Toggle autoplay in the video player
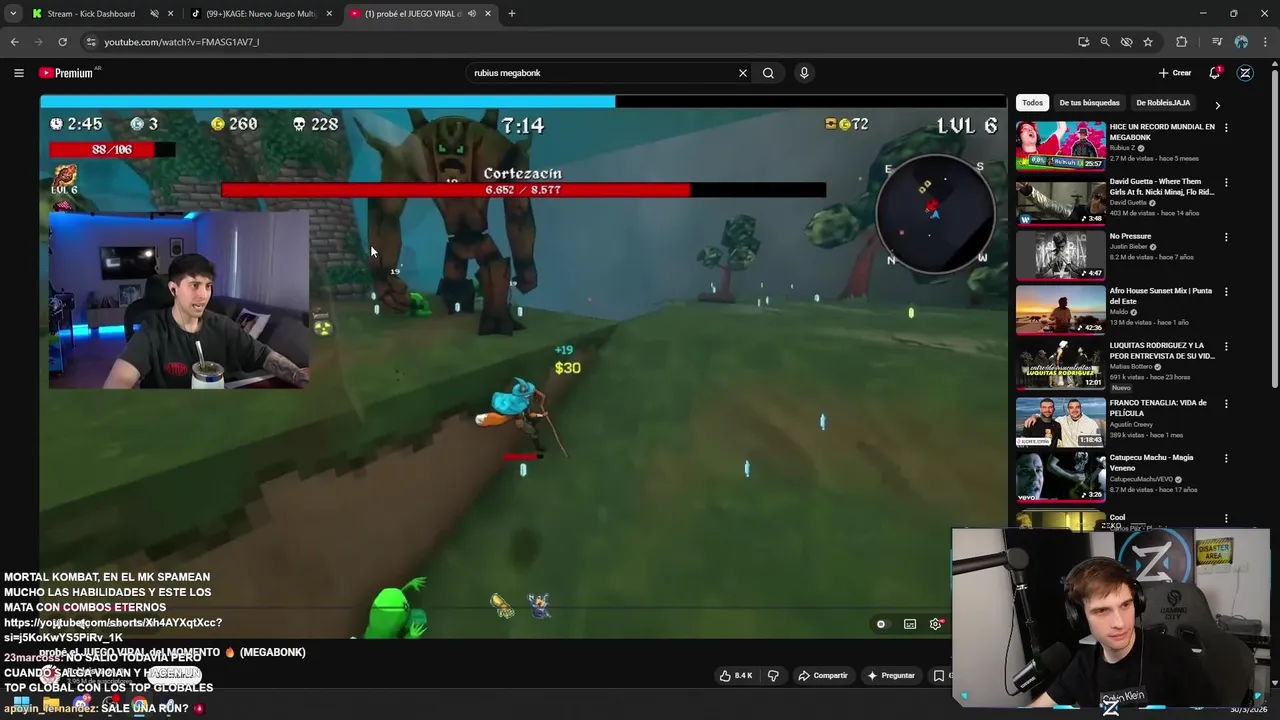 point(881,624)
